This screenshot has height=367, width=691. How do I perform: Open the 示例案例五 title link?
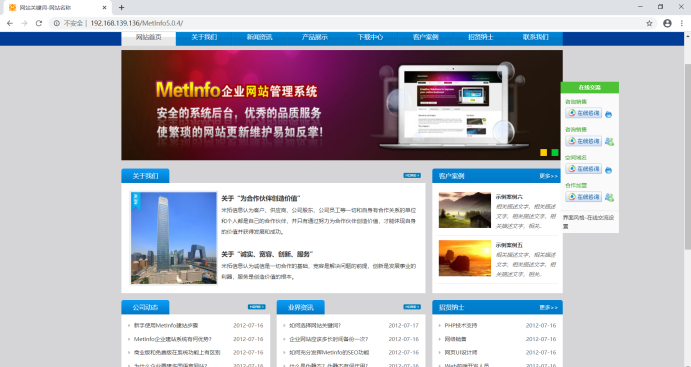[x=509, y=245]
